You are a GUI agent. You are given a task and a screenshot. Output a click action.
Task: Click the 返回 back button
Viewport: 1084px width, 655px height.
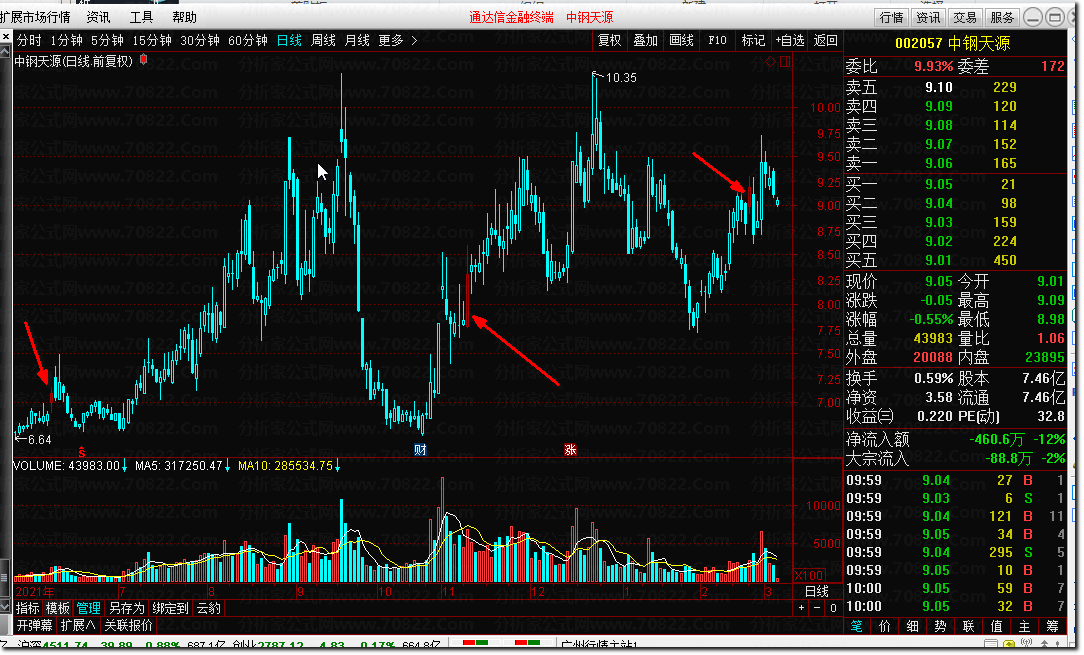pos(825,40)
